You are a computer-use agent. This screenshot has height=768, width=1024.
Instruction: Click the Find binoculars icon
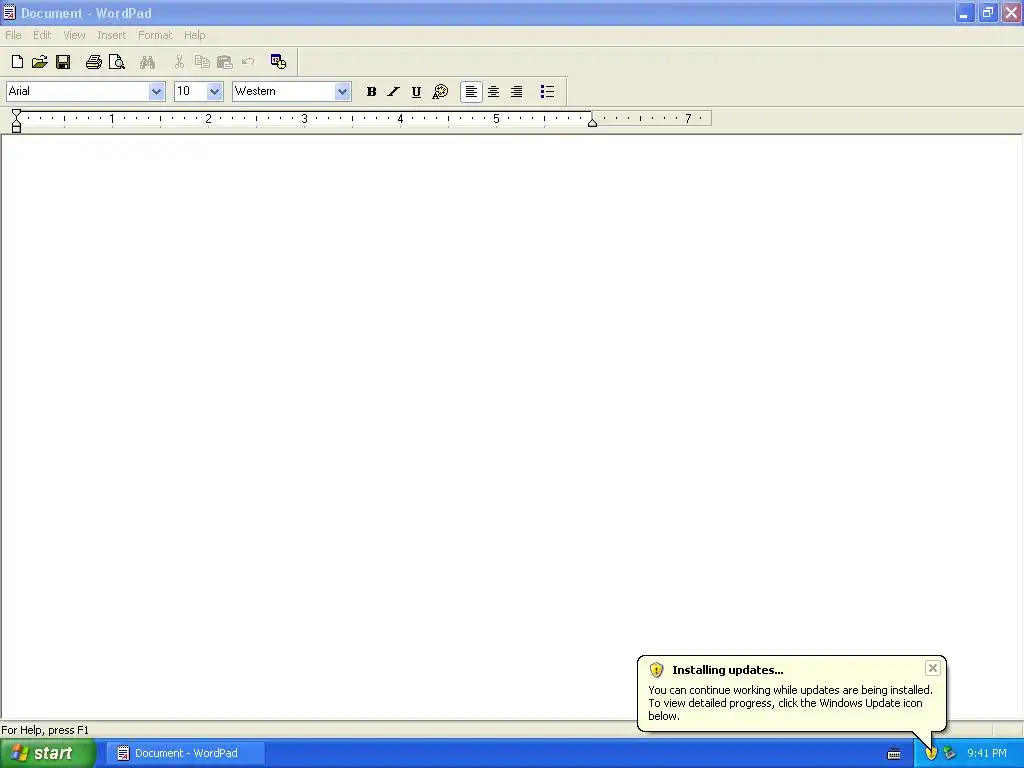pos(148,62)
